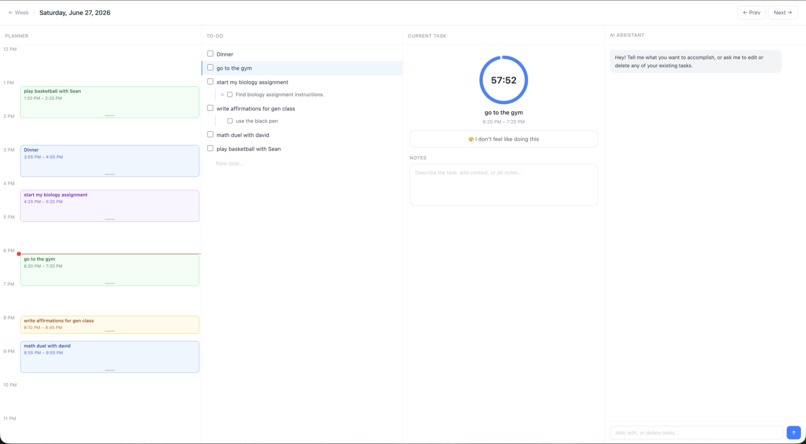This screenshot has height=444, width=806.
Task: Click the 2 PM hour label in the planner
Action: click(x=10, y=116)
